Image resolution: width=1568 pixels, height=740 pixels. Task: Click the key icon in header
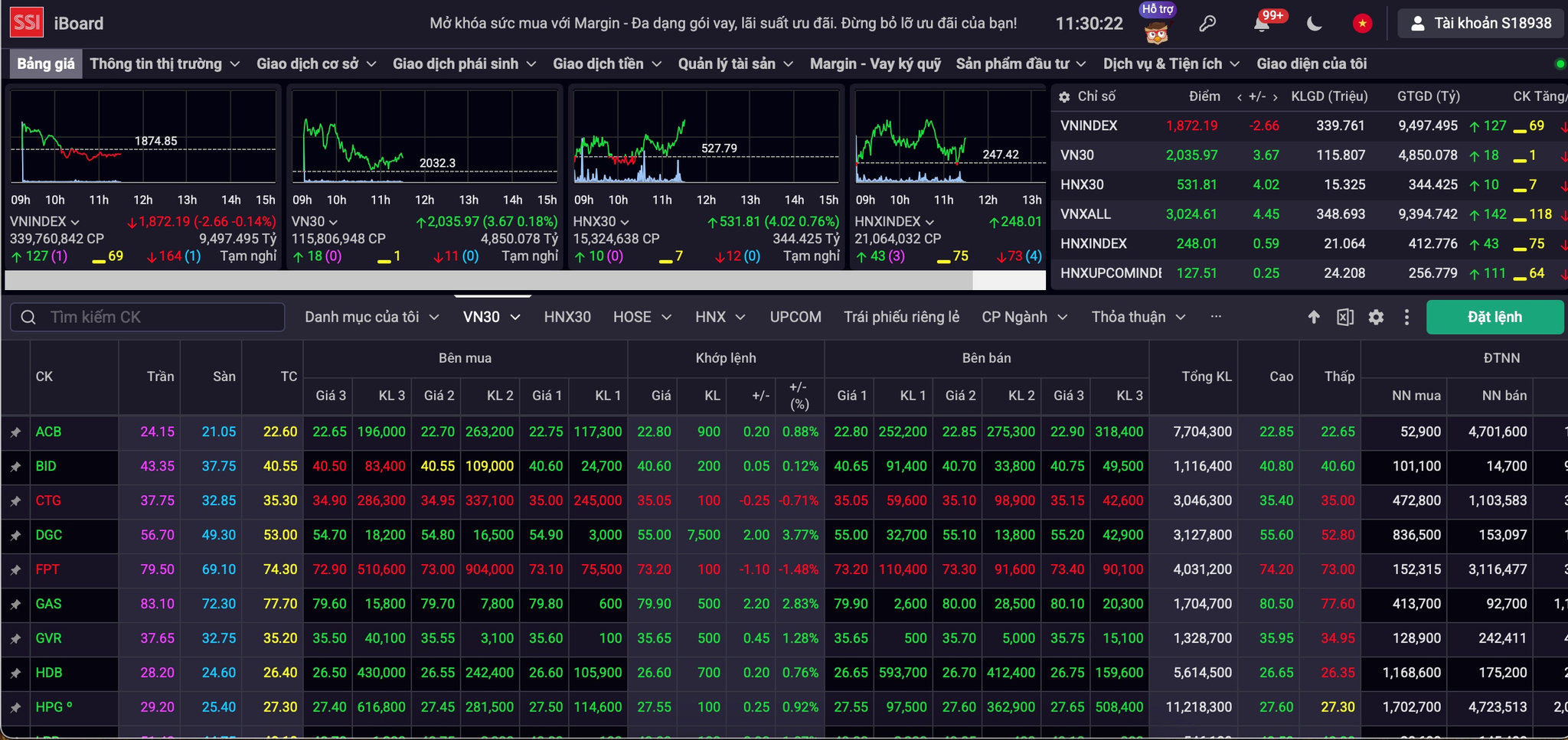(x=1207, y=24)
